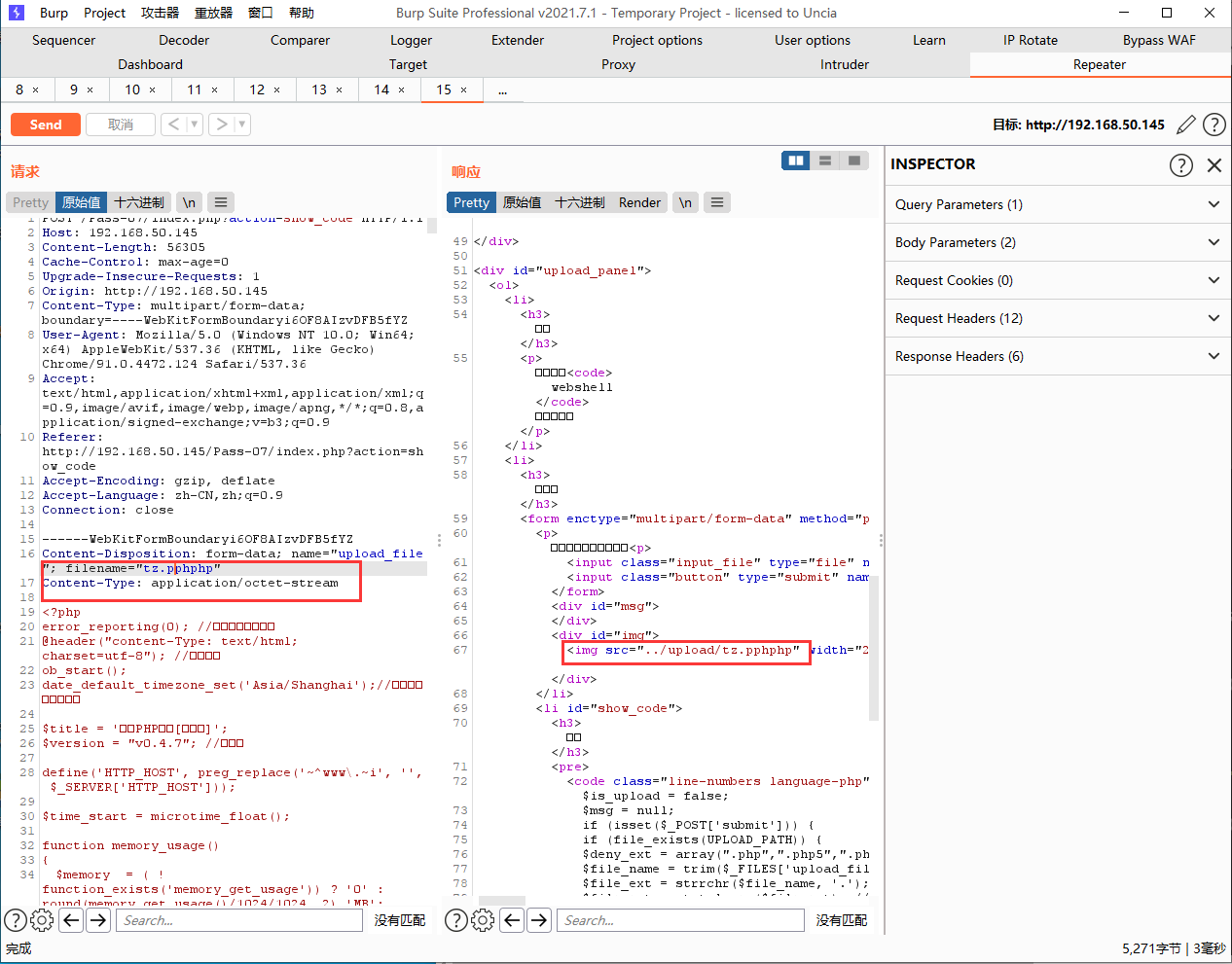
Task: Open the Logger tab
Action: pyautogui.click(x=411, y=40)
